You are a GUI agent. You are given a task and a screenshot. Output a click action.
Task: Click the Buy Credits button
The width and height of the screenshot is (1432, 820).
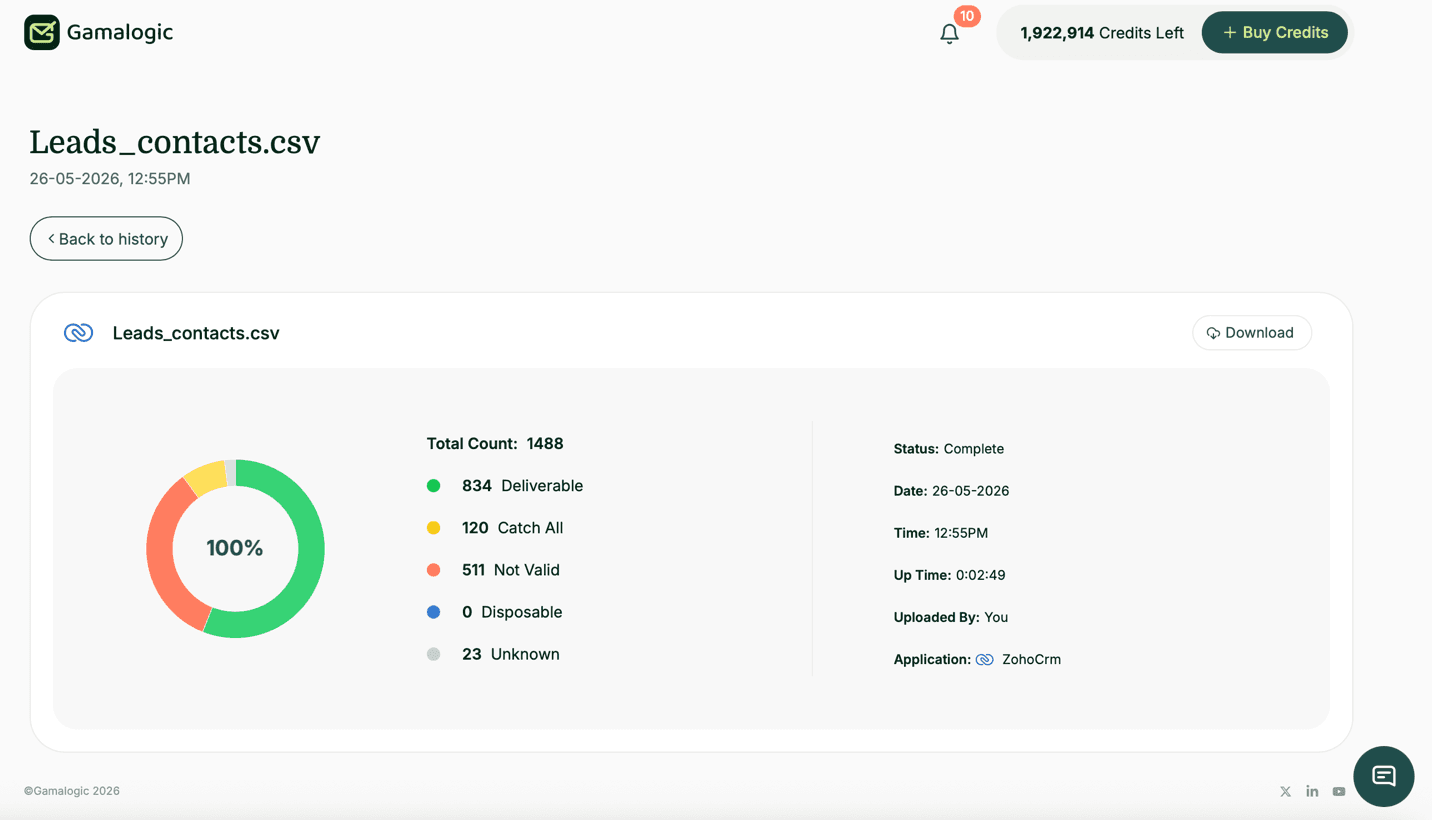[1274, 32]
